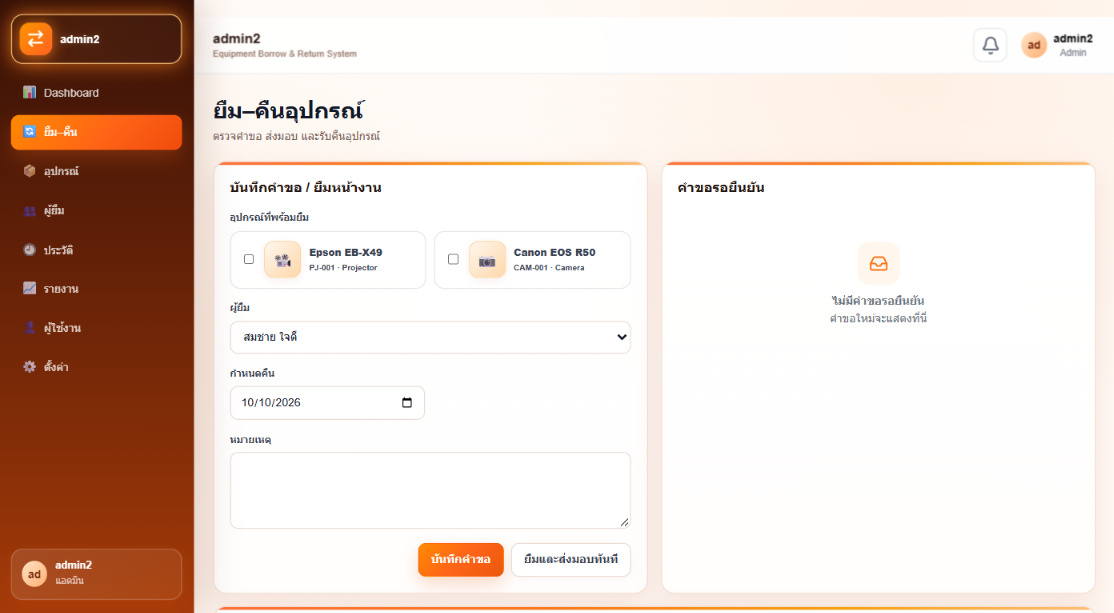The image size is (1114, 613).
Task: Click the ประวัติ clock icon in sidebar
Action: (29, 249)
